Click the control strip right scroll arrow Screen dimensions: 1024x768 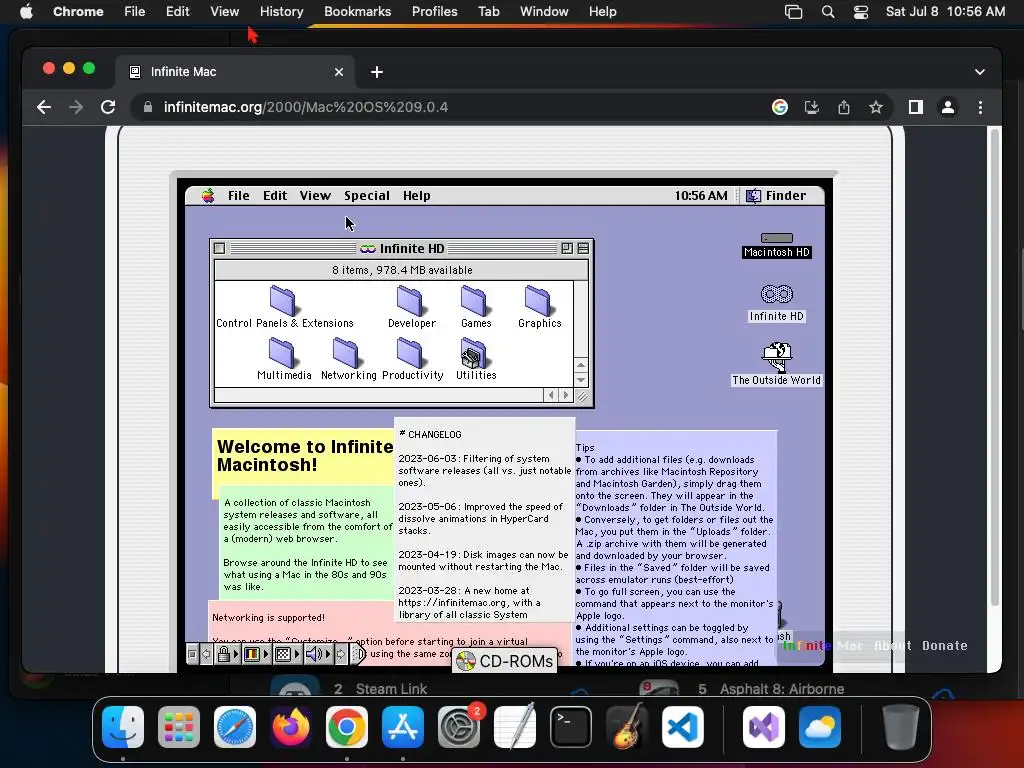[341, 653]
